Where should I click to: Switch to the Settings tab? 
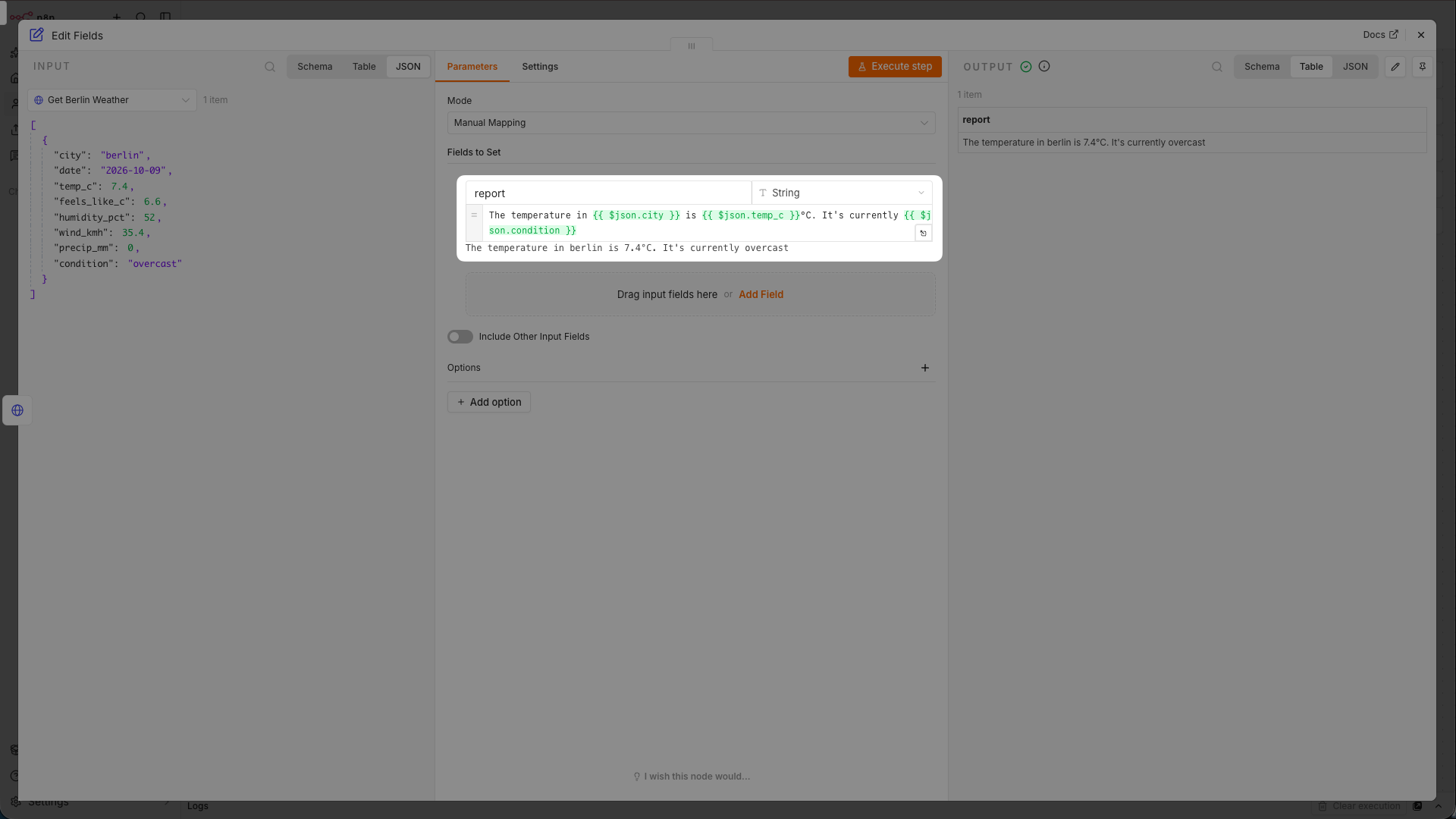click(540, 67)
